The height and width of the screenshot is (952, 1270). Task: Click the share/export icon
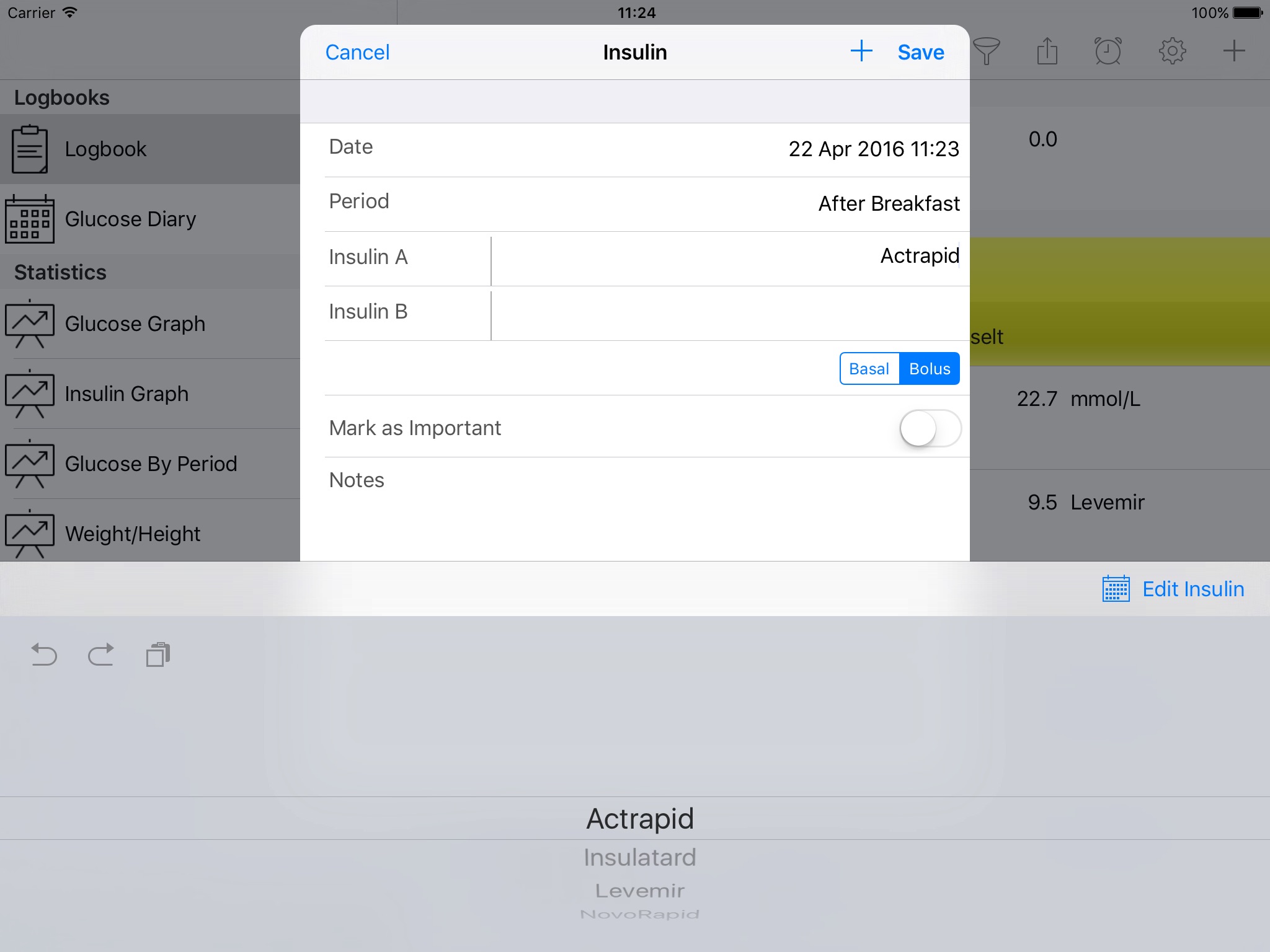pos(1047,51)
